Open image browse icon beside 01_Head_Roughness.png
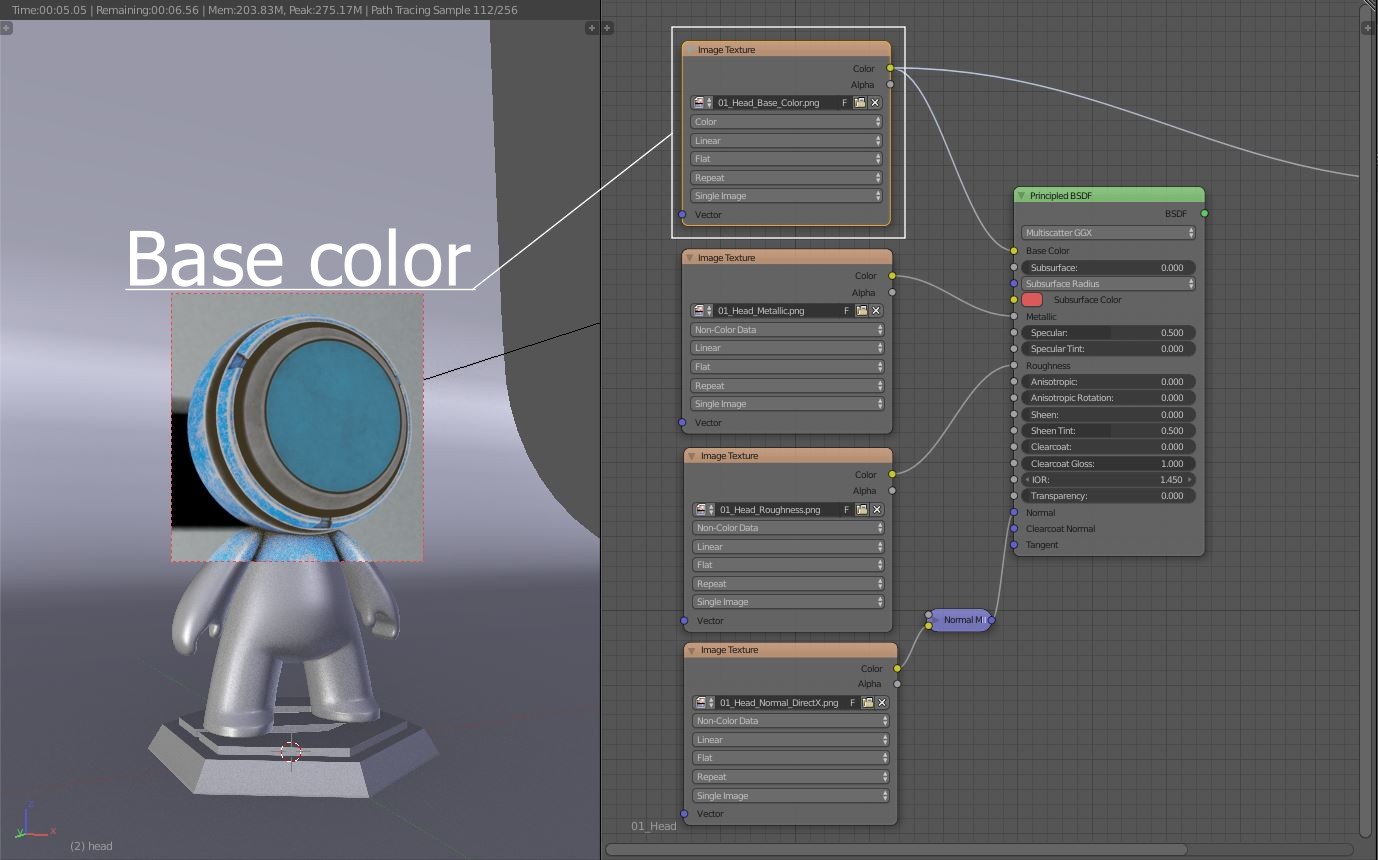 (703, 510)
